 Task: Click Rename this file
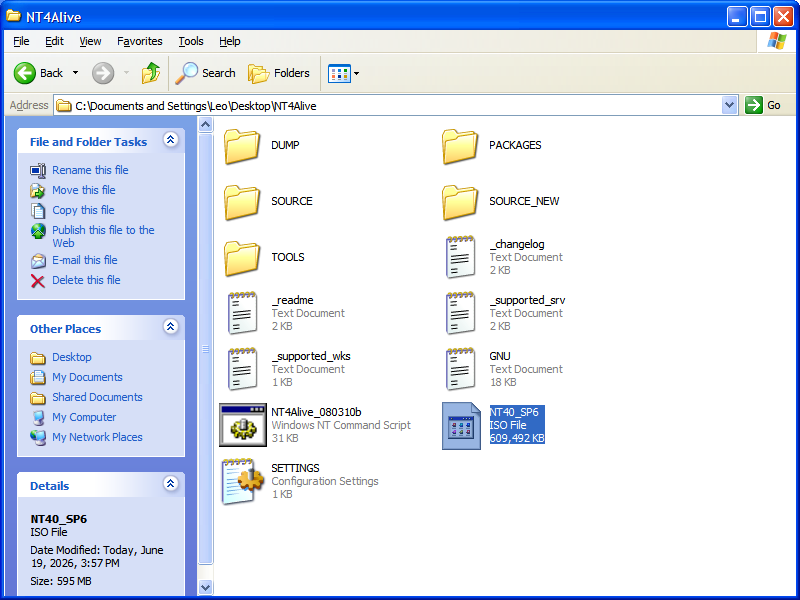click(90, 170)
